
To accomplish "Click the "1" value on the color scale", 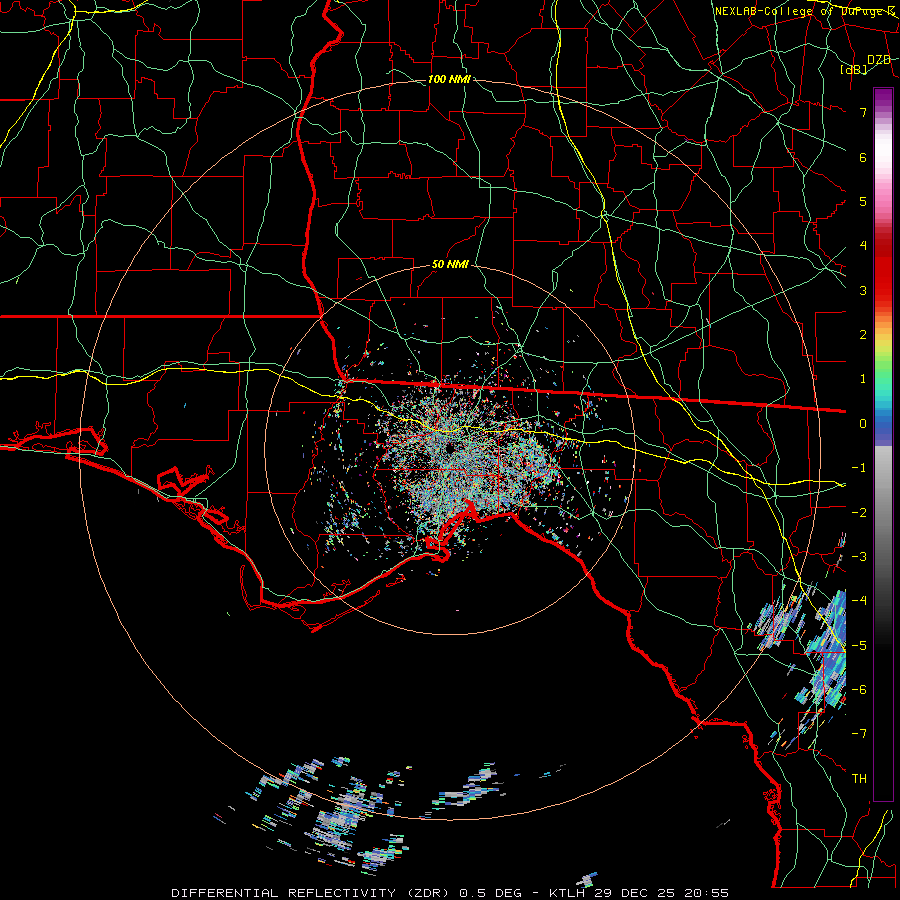I will [x=863, y=379].
